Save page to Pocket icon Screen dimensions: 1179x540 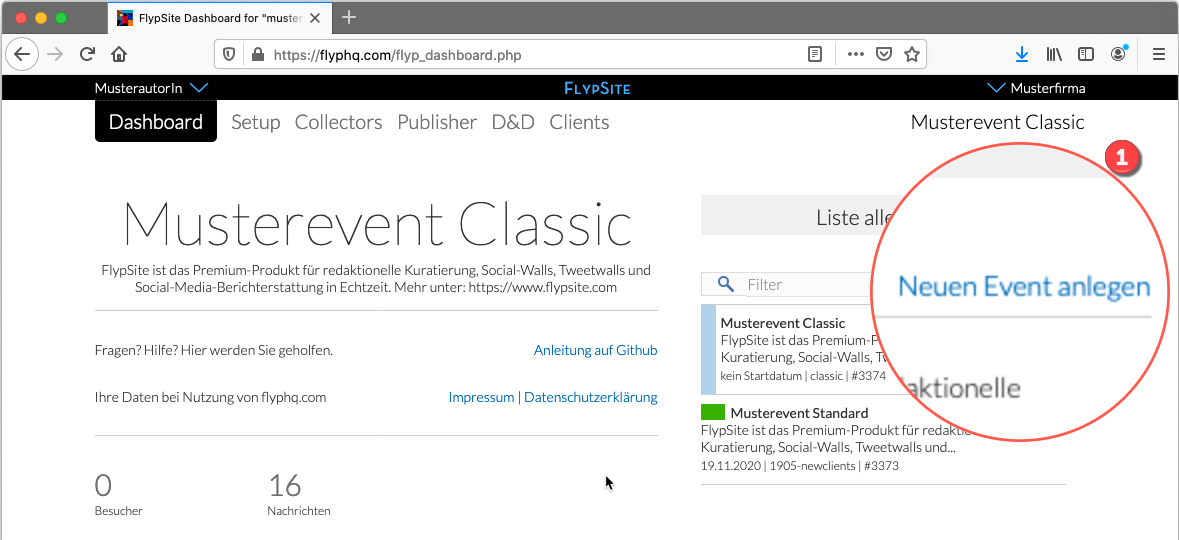(885, 54)
